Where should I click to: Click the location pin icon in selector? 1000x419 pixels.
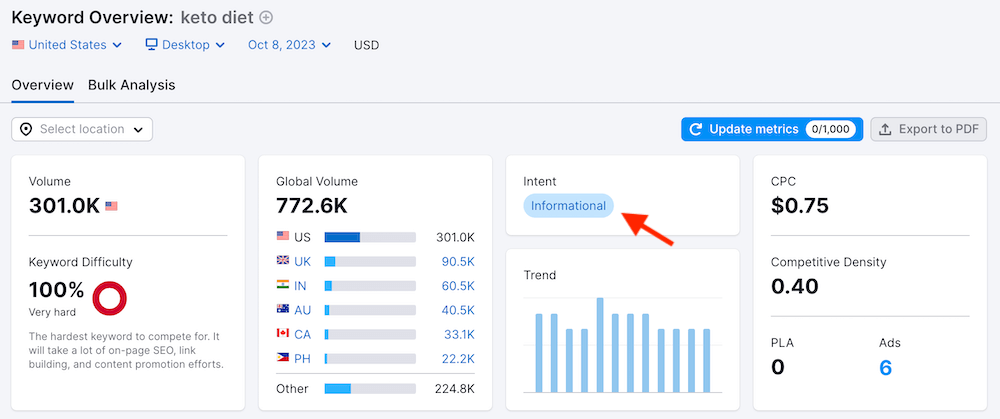pos(26,129)
